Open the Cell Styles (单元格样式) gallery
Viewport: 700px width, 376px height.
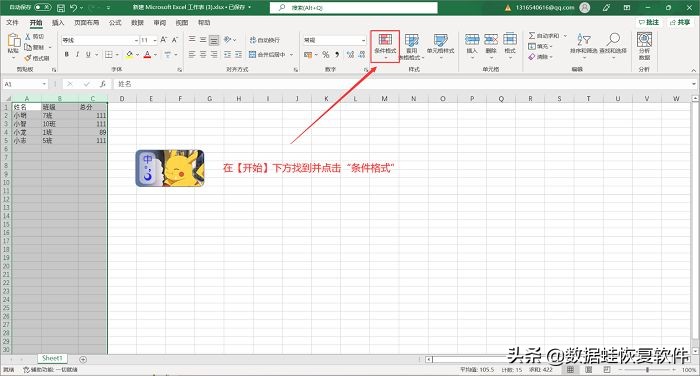click(x=440, y=46)
